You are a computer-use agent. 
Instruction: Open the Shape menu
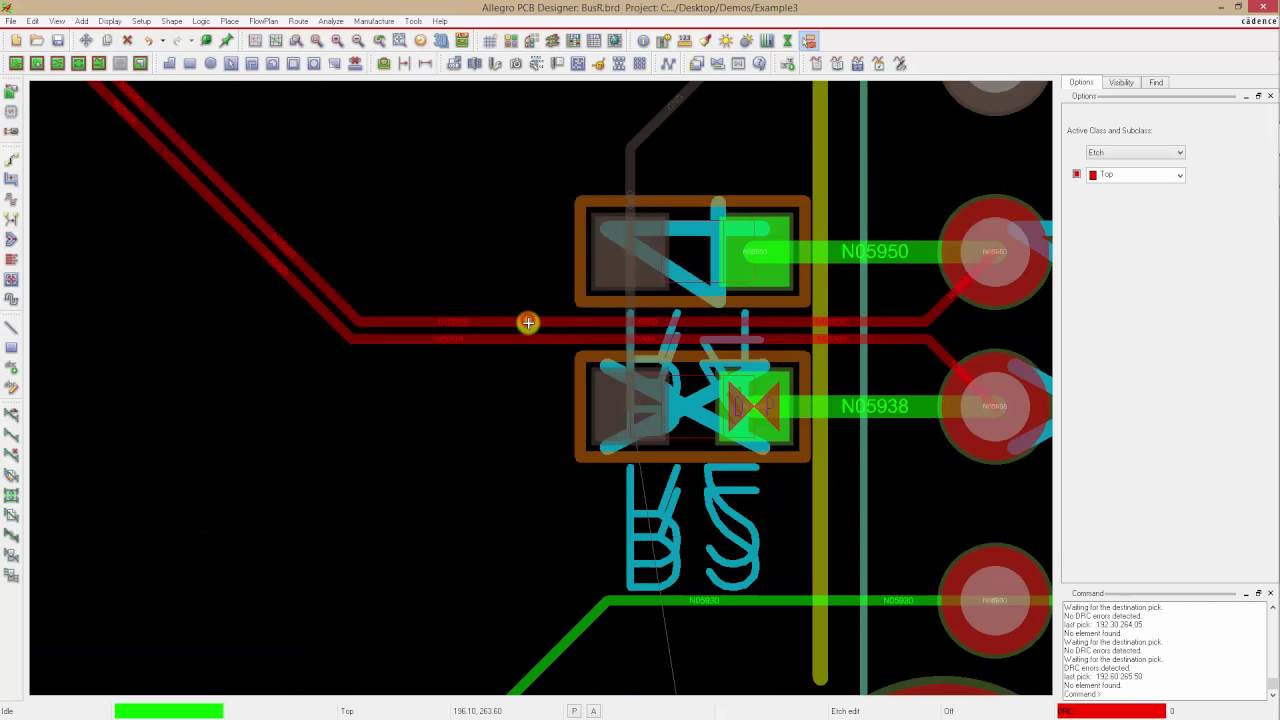172,21
